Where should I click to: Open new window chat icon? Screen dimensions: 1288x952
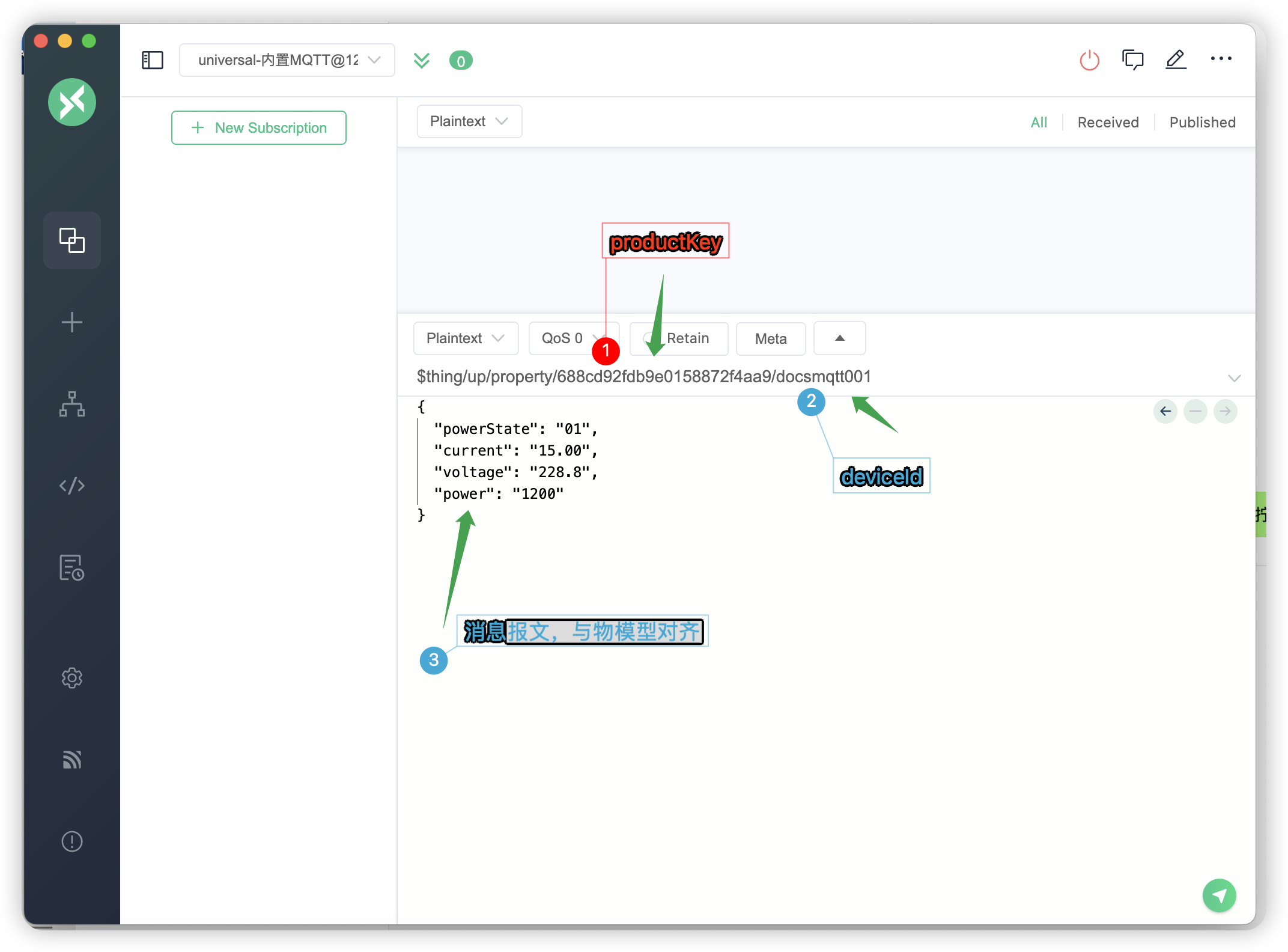pos(1132,60)
